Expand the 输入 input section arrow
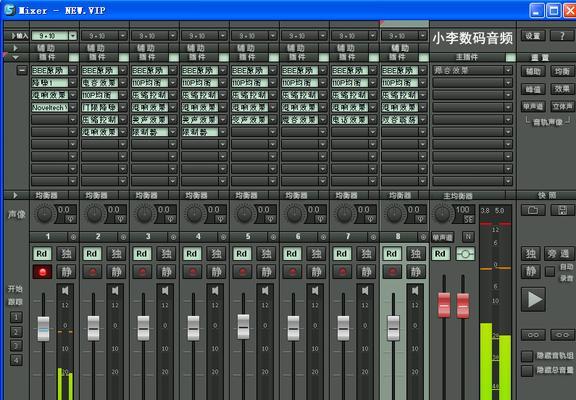The height and width of the screenshot is (400, 576). tap(13, 36)
